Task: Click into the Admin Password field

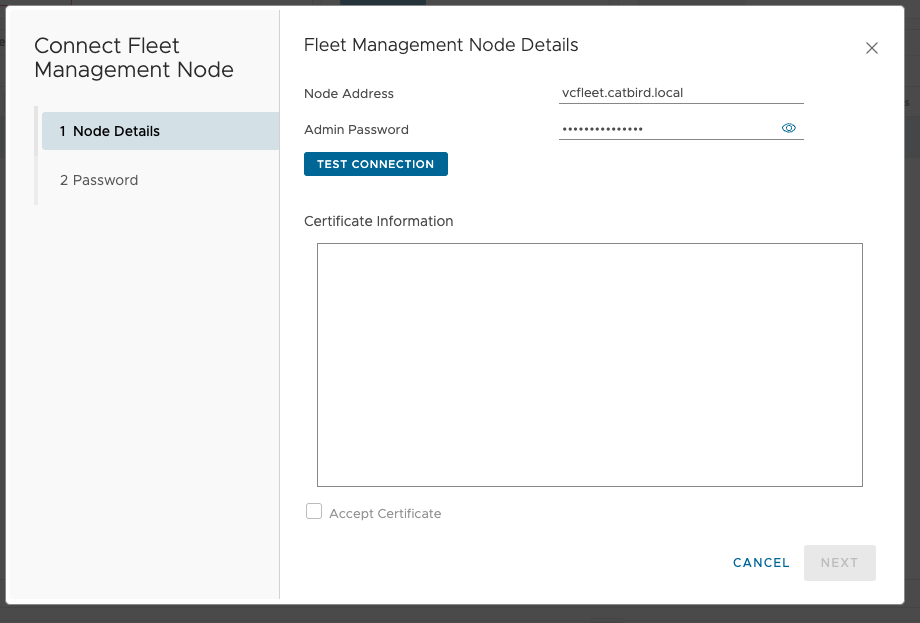Action: click(x=665, y=129)
